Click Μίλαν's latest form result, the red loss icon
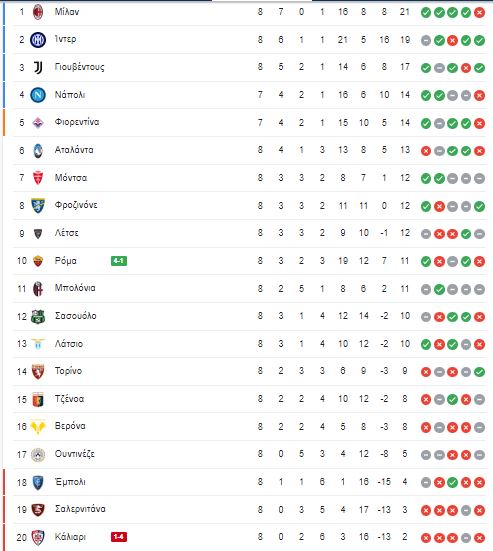The width and height of the screenshot is (493, 551). (x=479, y=13)
